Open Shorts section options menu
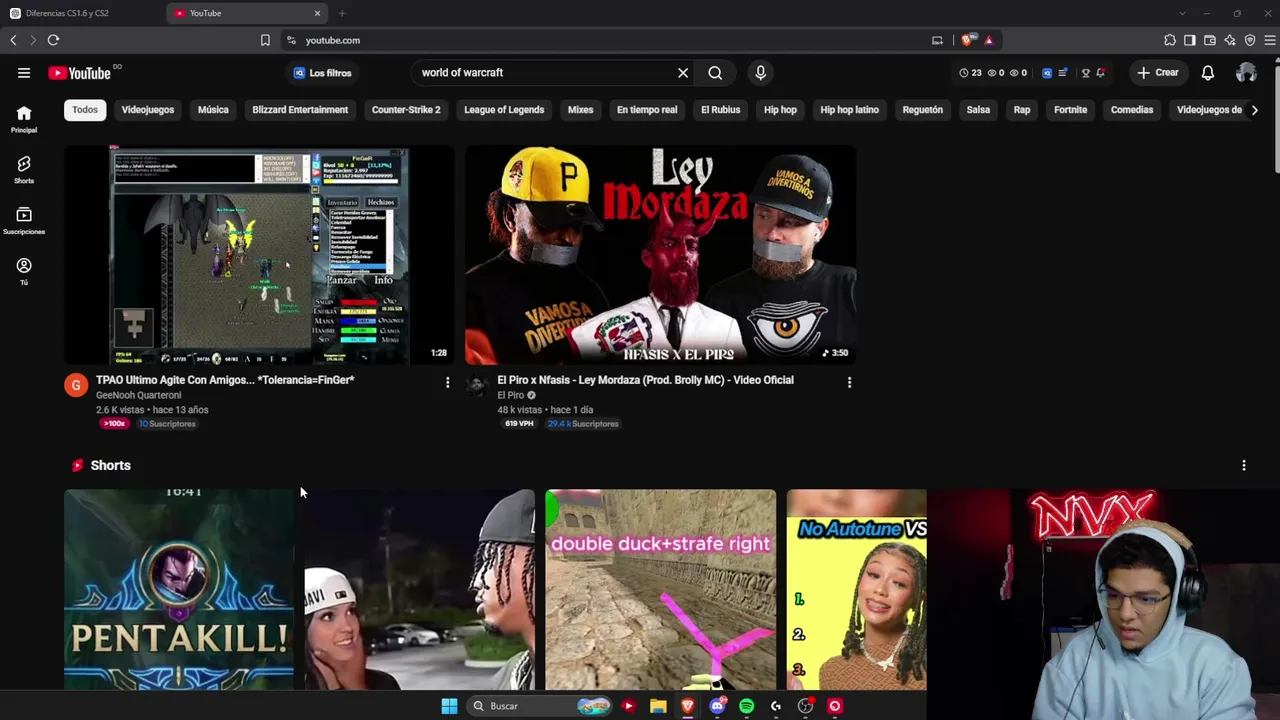 [x=1244, y=466]
